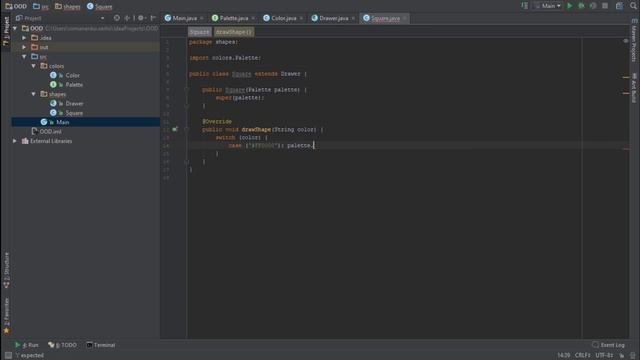Expand the .idea folder
The image size is (640, 360).
click(24, 38)
